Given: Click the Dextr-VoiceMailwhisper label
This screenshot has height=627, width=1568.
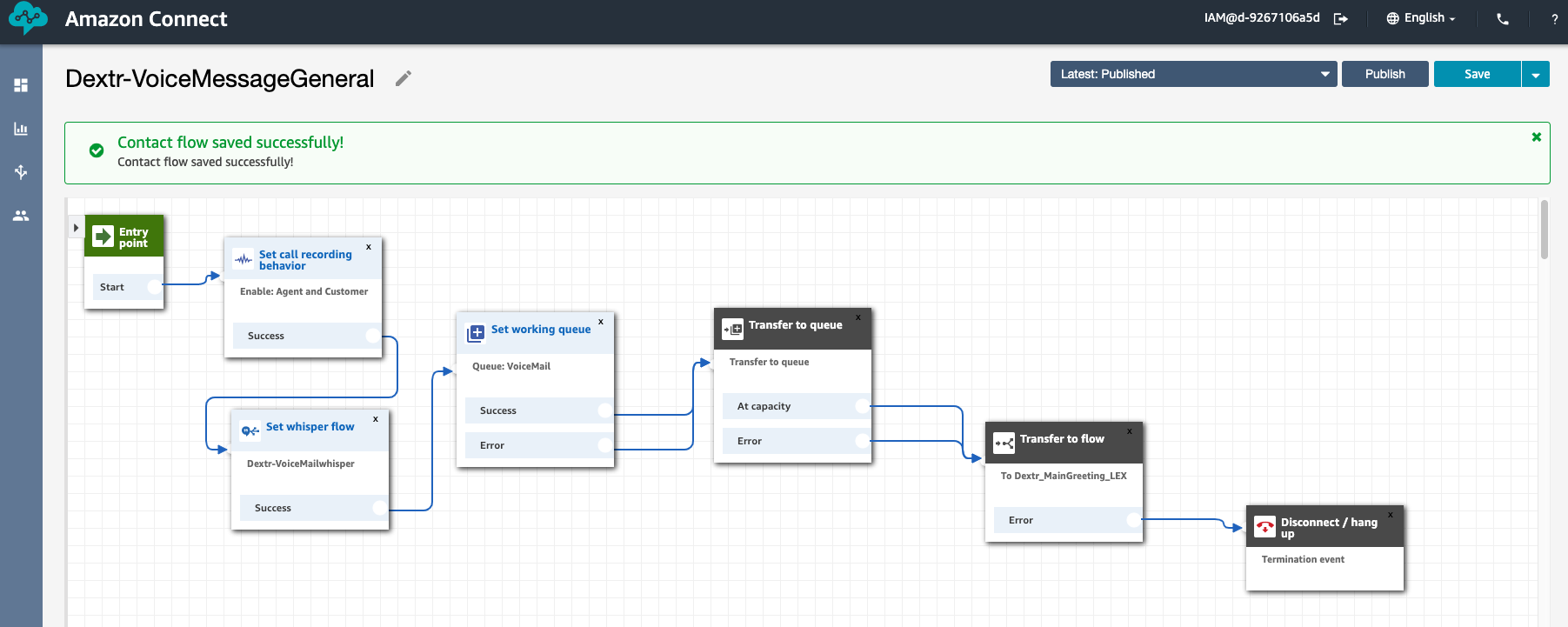Looking at the screenshot, I should coord(301,464).
